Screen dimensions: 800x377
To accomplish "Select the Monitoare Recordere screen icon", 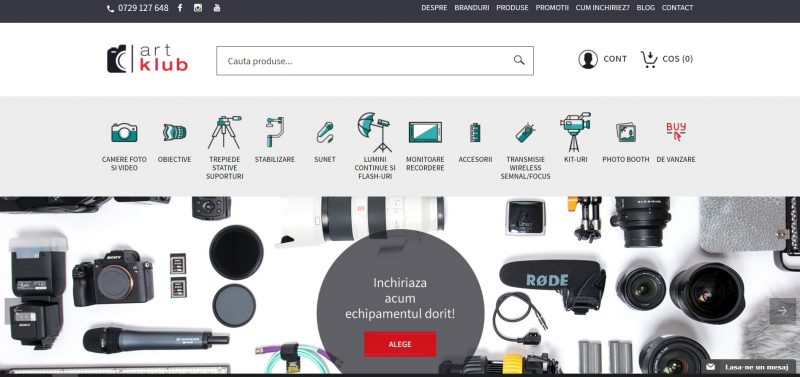I will [425, 132].
